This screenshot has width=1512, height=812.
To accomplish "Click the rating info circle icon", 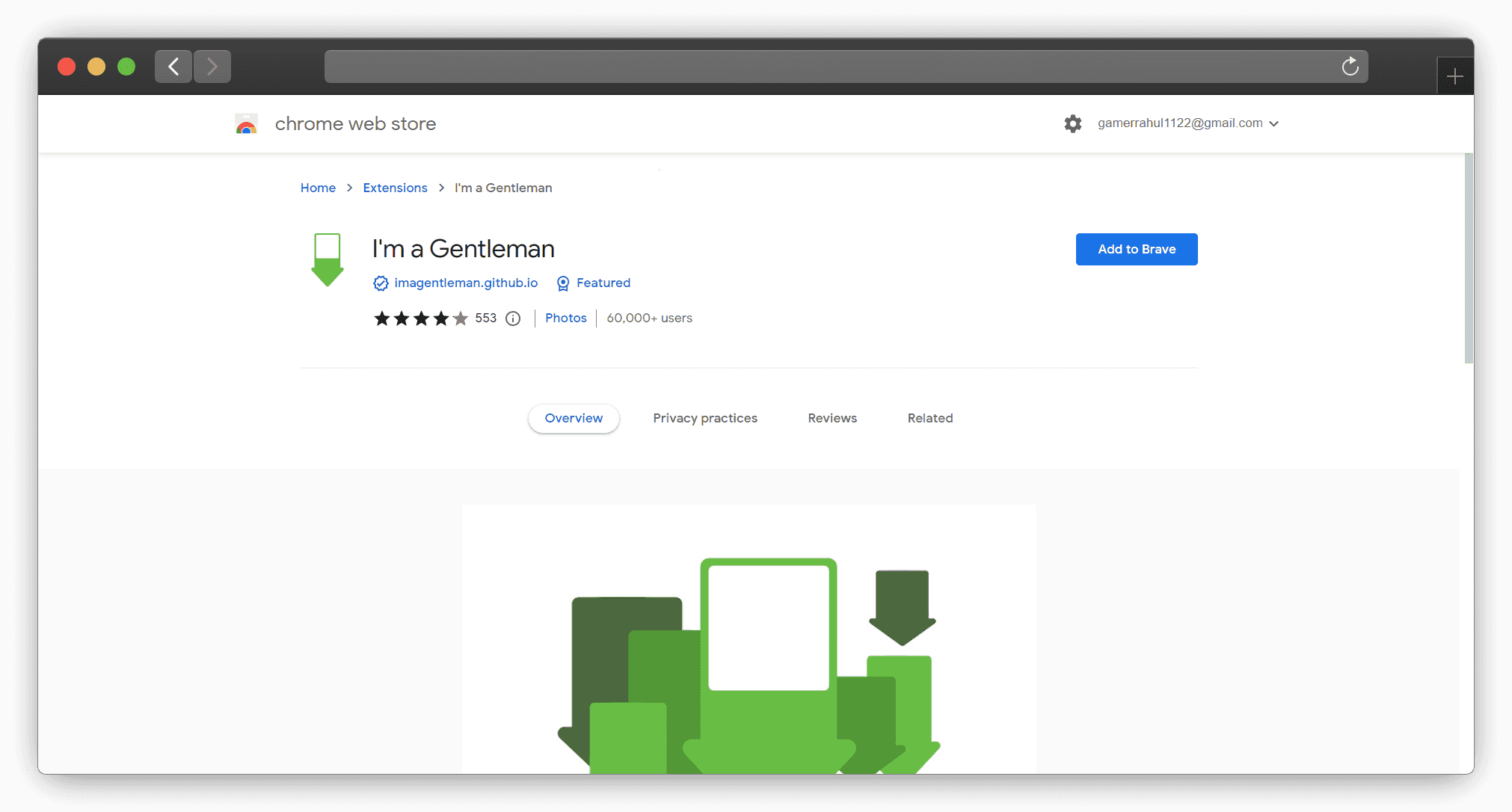I will (513, 319).
